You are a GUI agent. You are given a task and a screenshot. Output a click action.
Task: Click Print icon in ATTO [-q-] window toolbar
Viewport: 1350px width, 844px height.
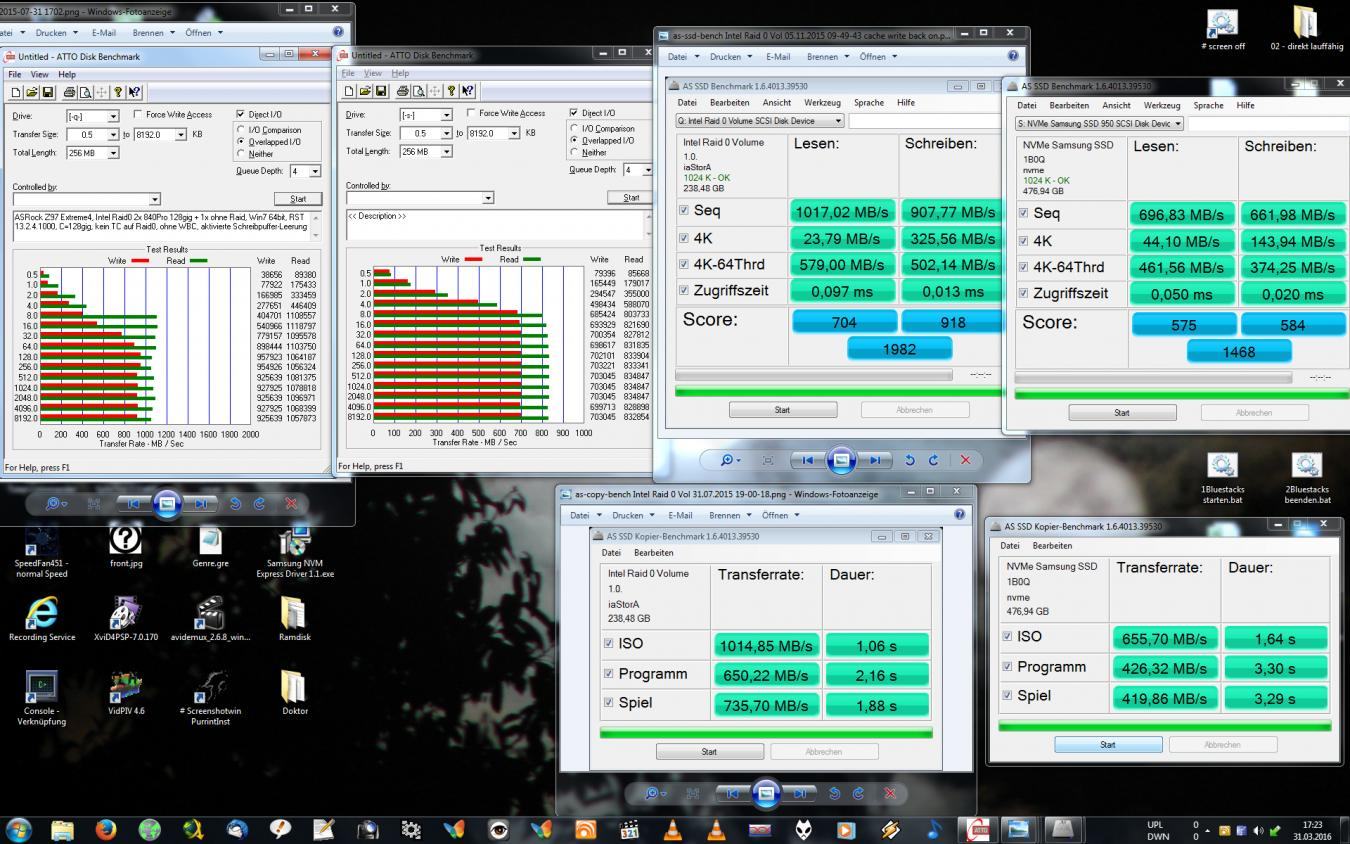pos(69,92)
